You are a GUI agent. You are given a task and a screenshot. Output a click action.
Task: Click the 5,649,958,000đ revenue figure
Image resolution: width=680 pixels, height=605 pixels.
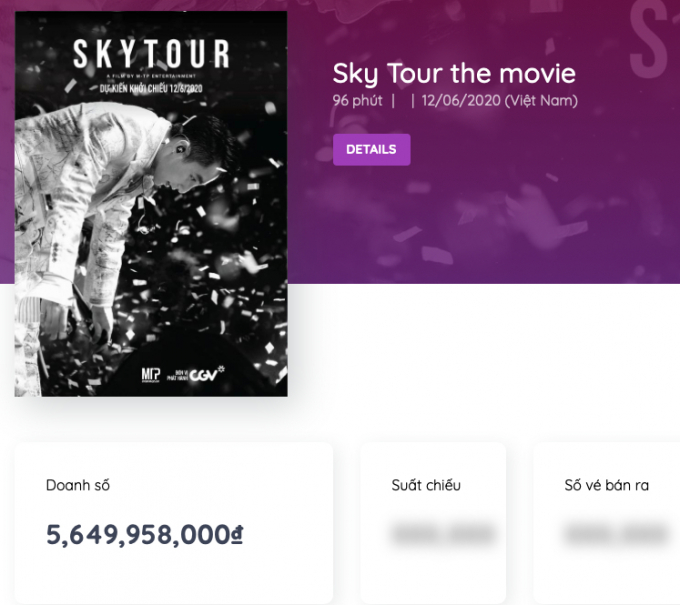coord(144,535)
